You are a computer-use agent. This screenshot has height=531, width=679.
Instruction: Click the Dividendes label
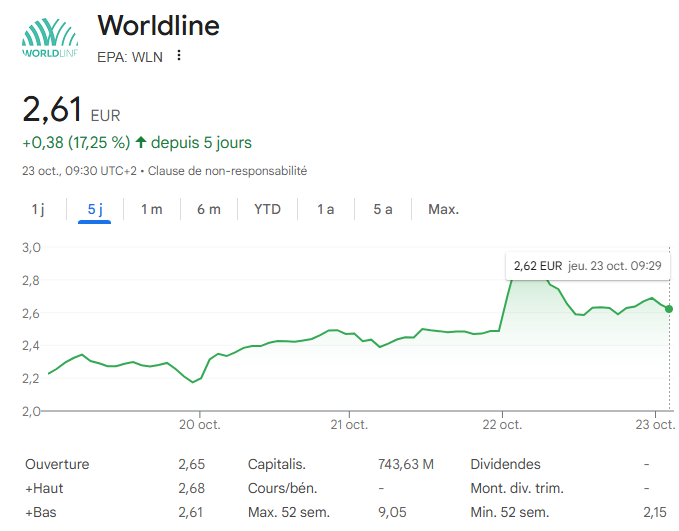pos(505,464)
